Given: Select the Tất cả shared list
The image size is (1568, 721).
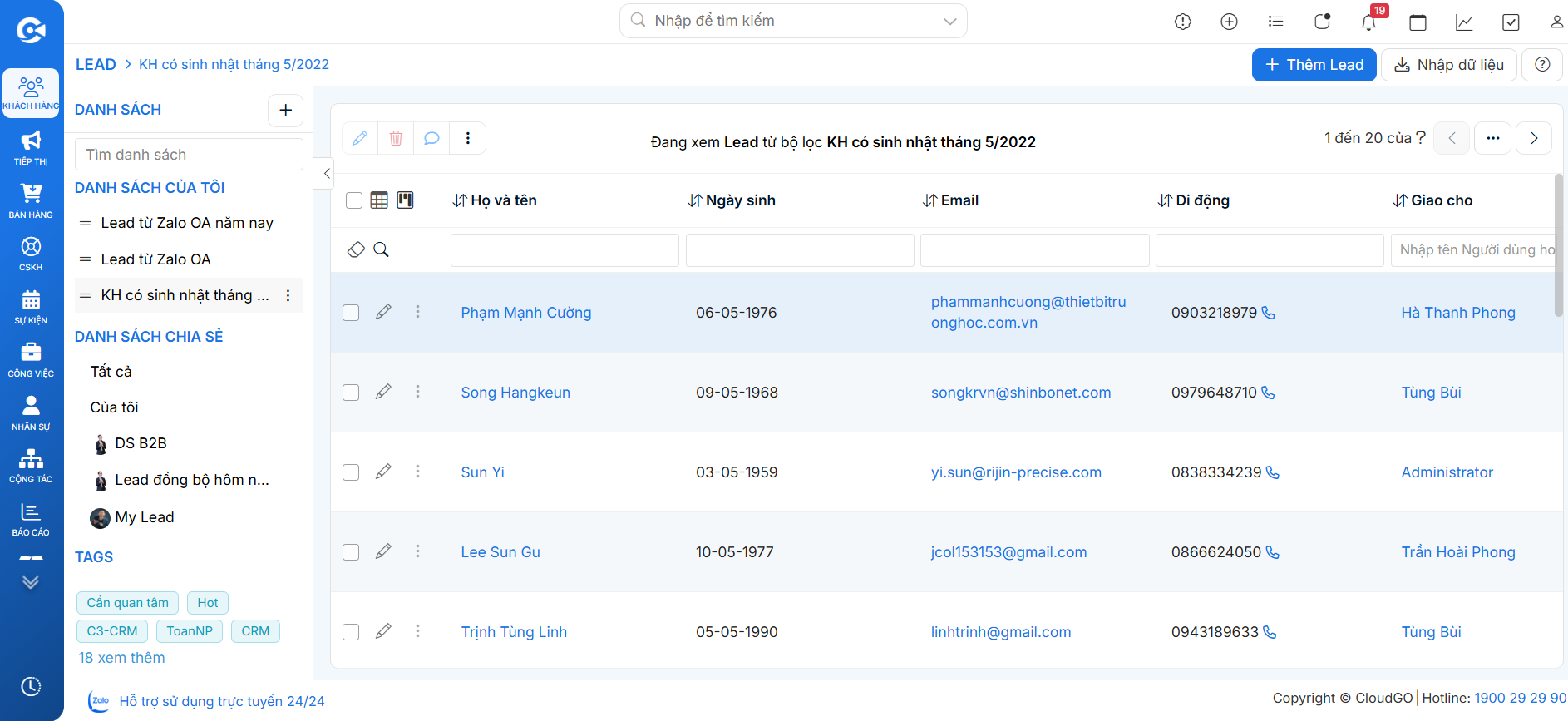Looking at the screenshot, I should click(x=111, y=372).
